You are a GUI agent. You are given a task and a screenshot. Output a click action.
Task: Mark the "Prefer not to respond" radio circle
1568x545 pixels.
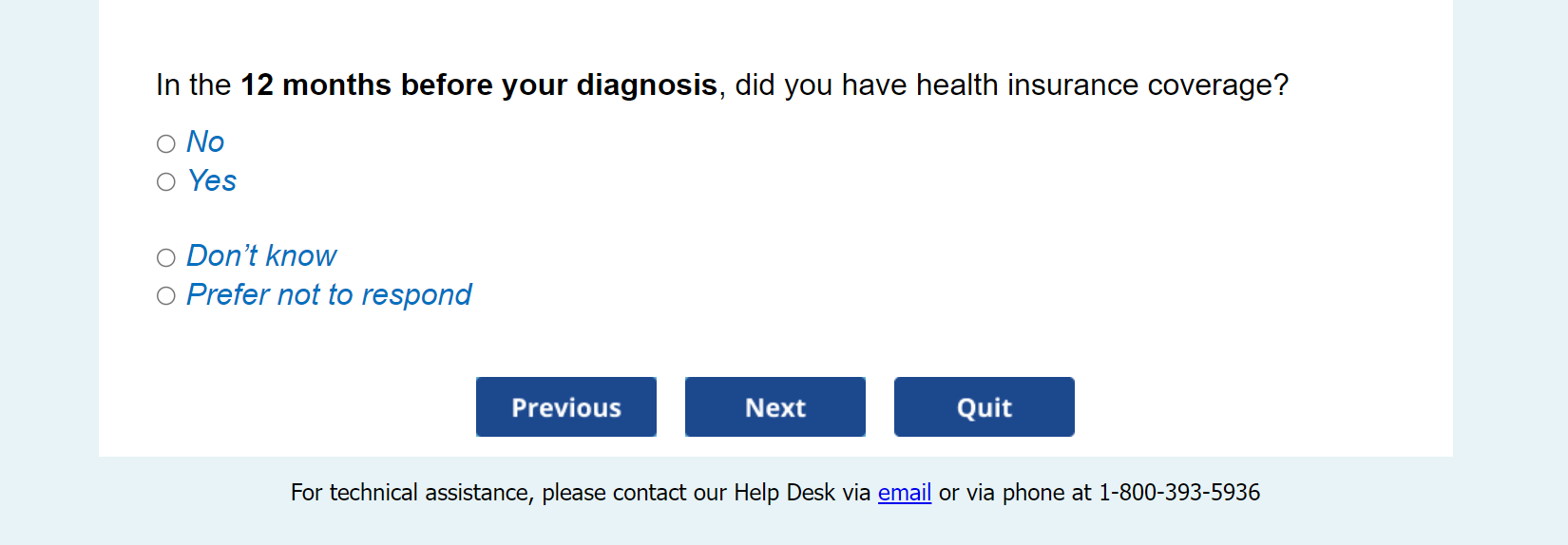pyautogui.click(x=166, y=296)
